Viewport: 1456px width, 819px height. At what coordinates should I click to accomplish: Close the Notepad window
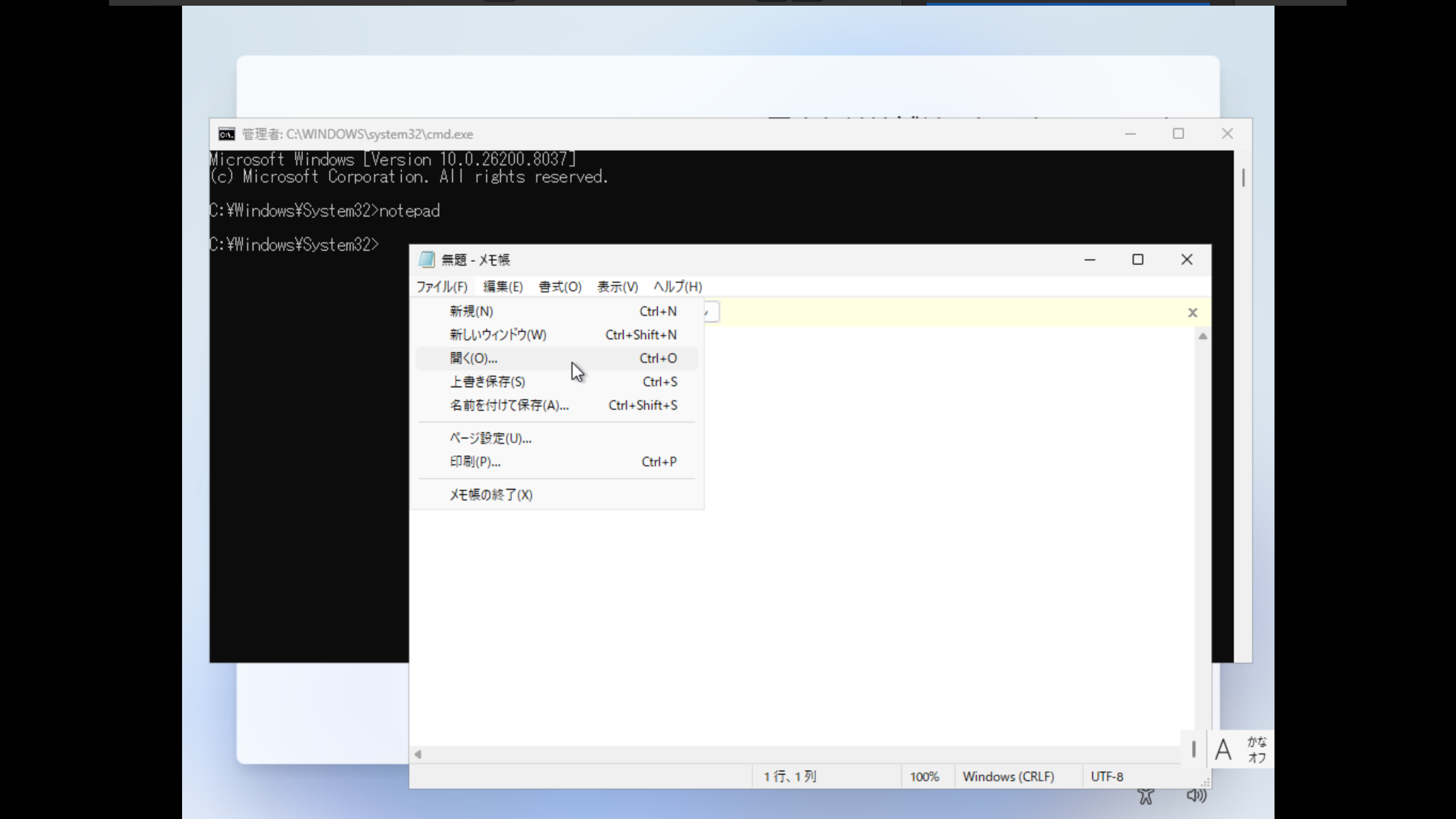point(1187,260)
